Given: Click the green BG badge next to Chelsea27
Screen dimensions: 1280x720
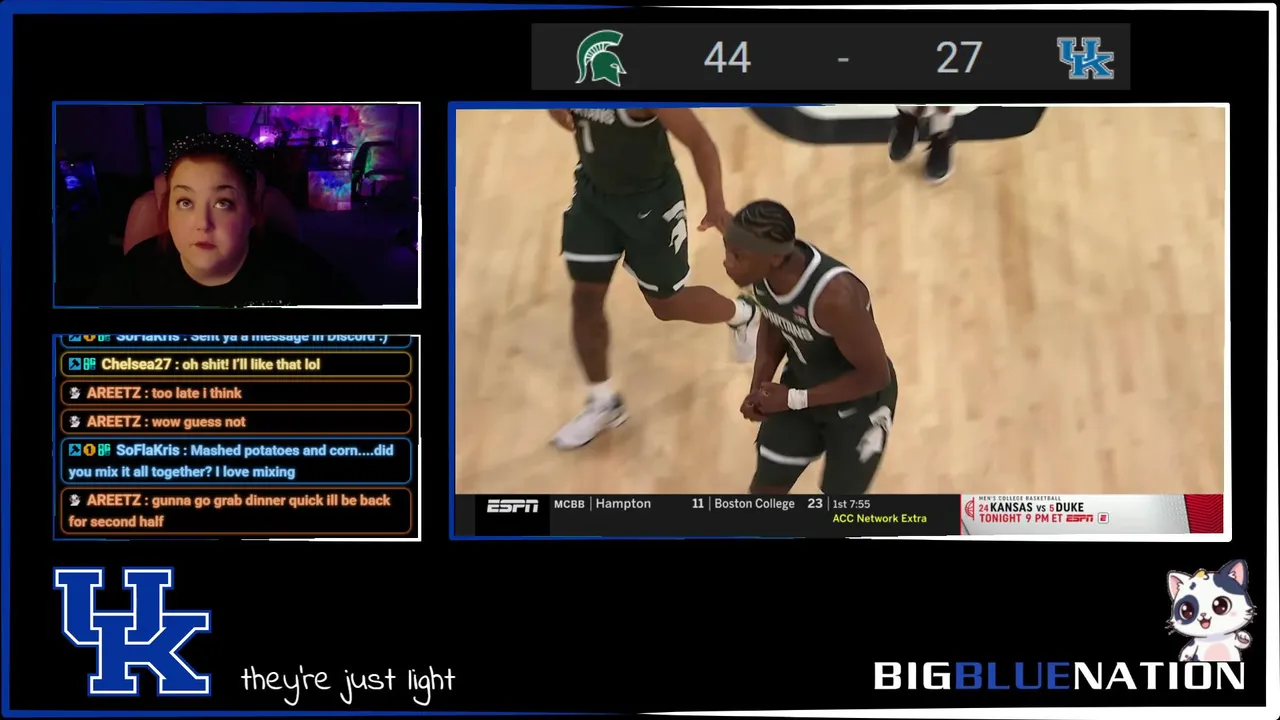Looking at the screenshot, I should pyautogui.click(x=89, y=364).
